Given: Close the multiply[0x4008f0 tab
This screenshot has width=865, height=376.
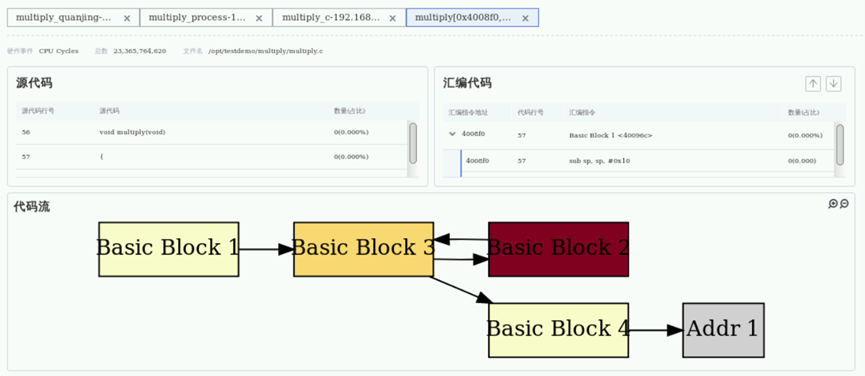Looking at the screenshot, I should pos(525,18).
